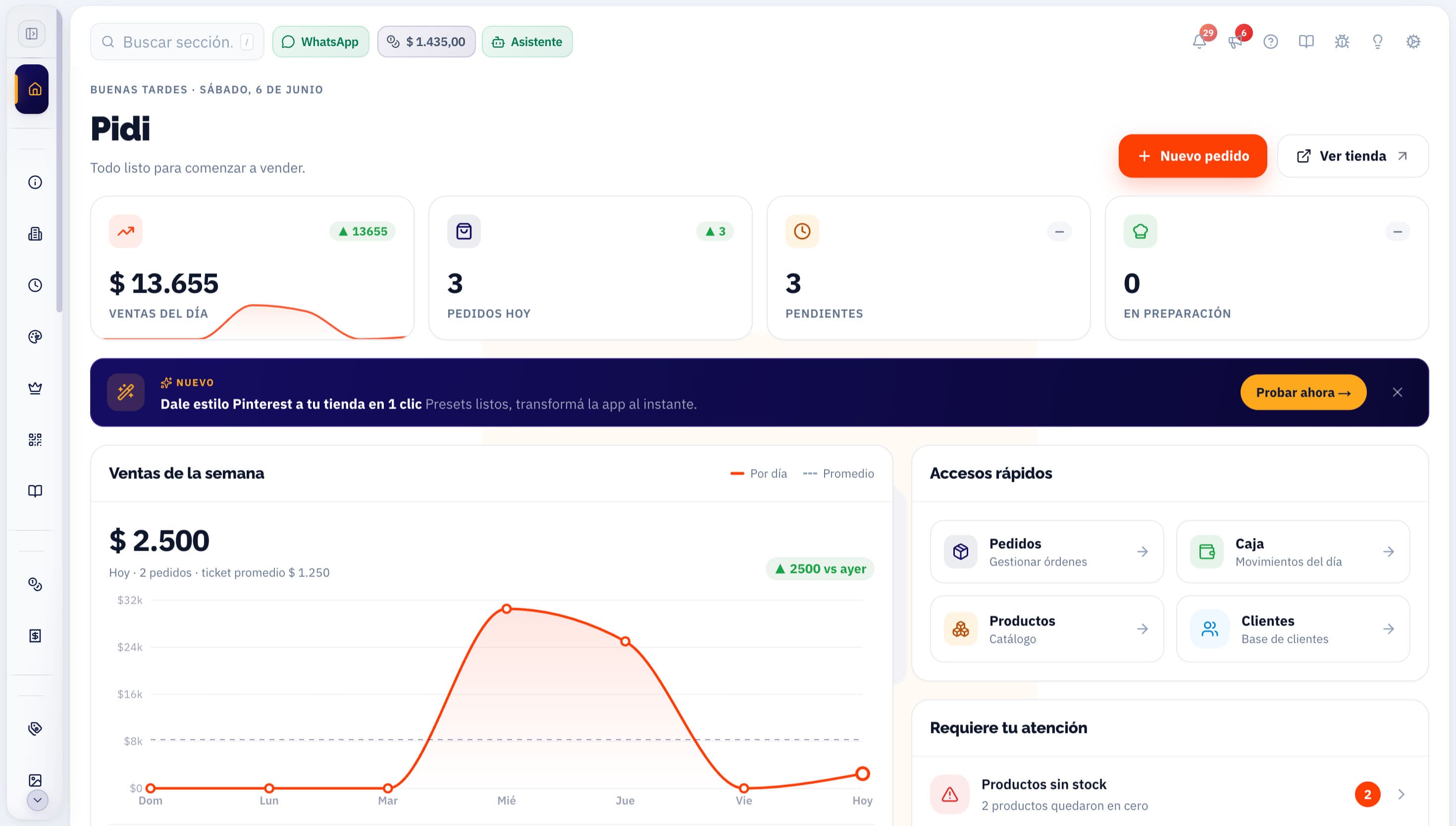Open the help question-mark icon
The height and width of the screenshot is (826, 1456).
click(x=1270, y=42)
